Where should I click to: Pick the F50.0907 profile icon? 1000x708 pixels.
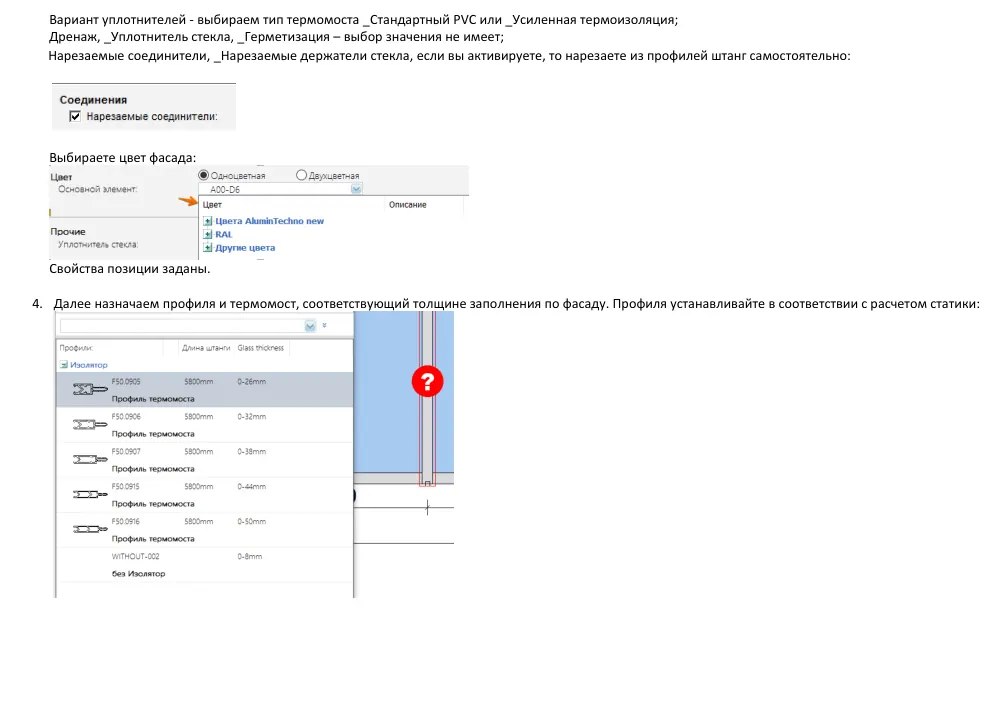coord(90,459)
